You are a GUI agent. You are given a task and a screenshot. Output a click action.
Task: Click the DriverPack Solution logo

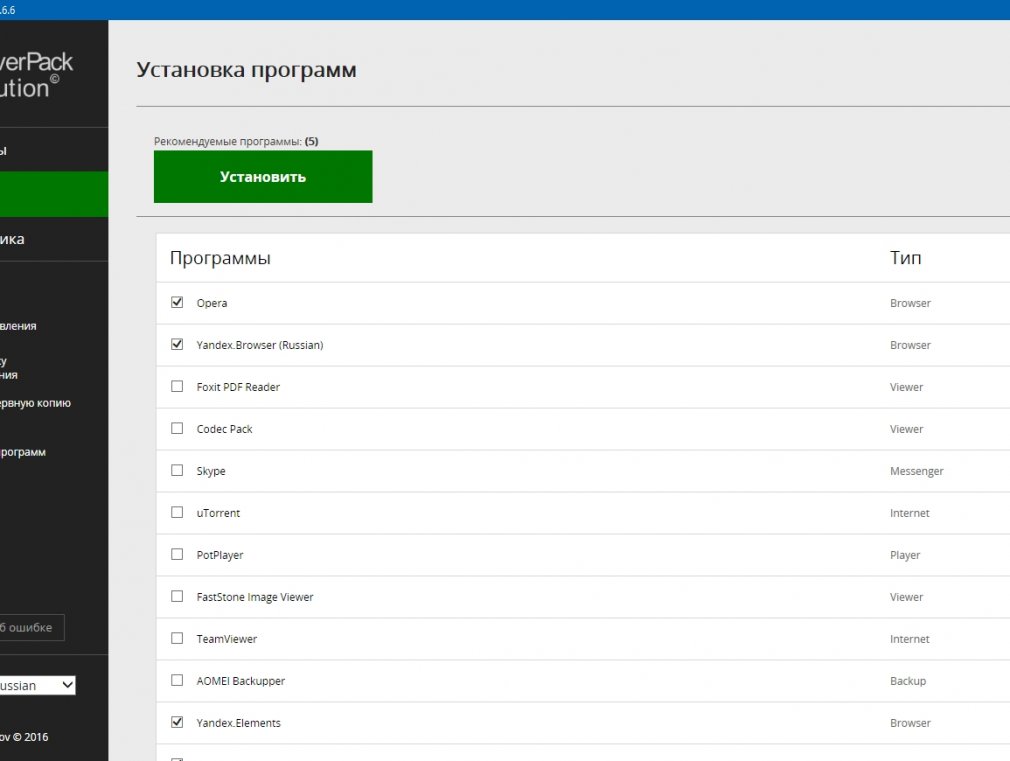coord(37,75)
